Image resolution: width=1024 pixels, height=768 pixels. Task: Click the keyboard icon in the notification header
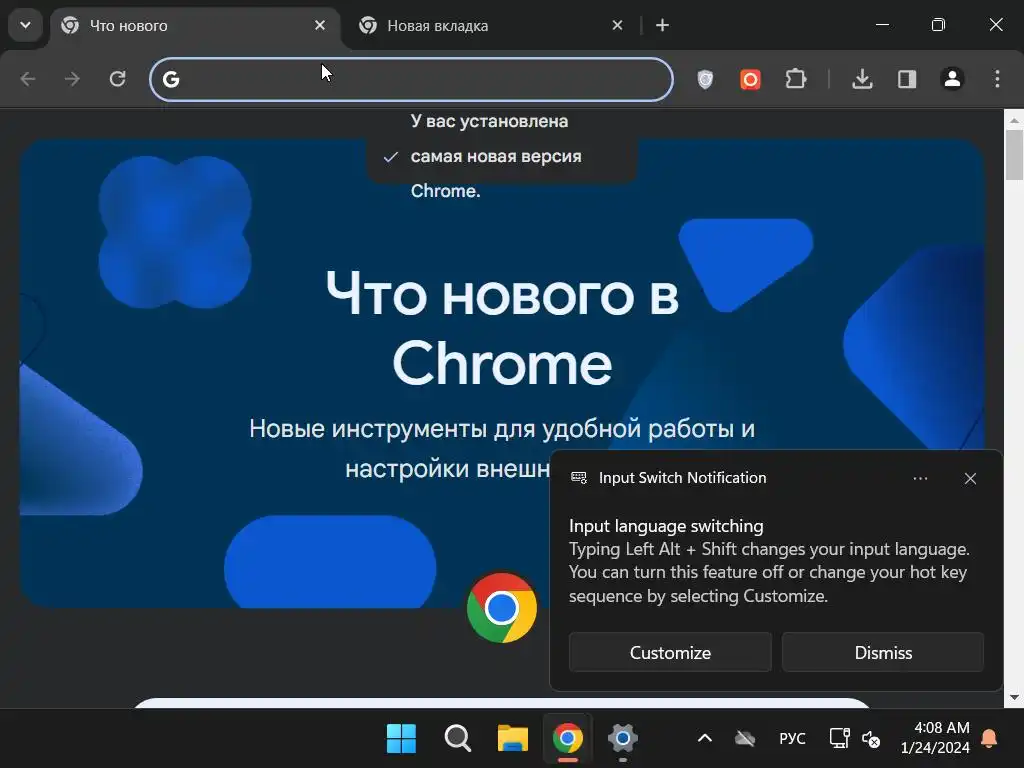tap(579, 477)
